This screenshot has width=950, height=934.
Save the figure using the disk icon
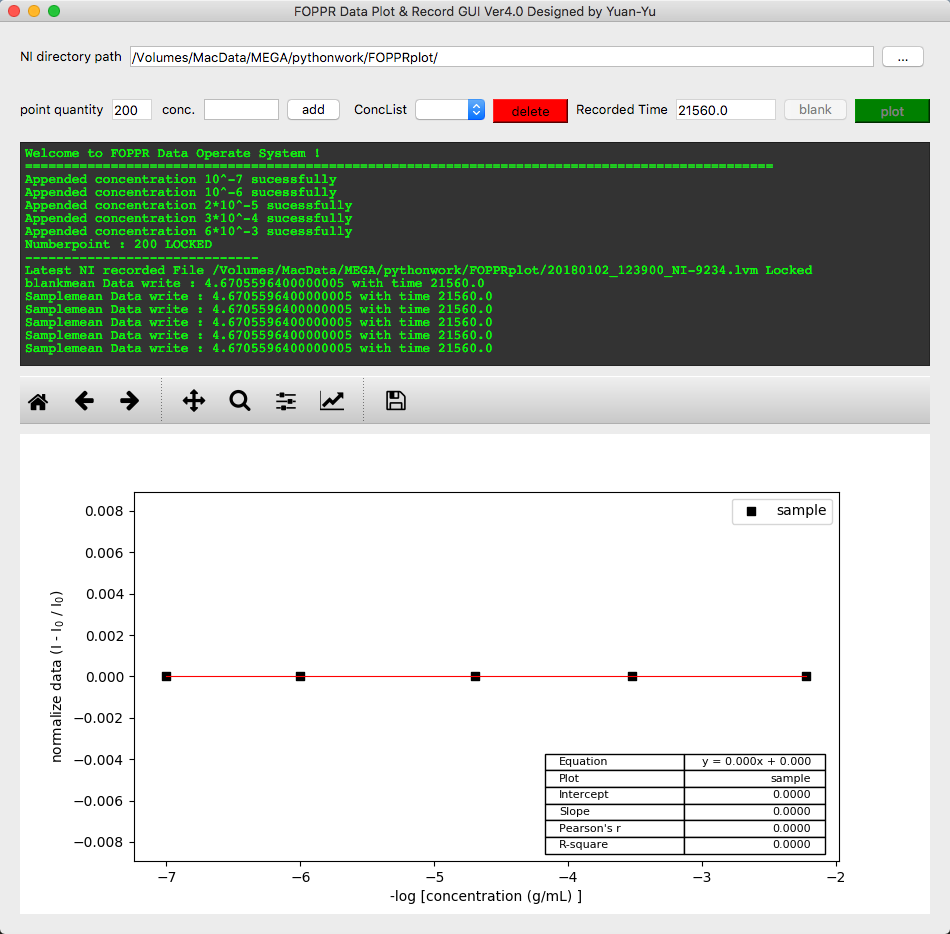click(395, 400)
